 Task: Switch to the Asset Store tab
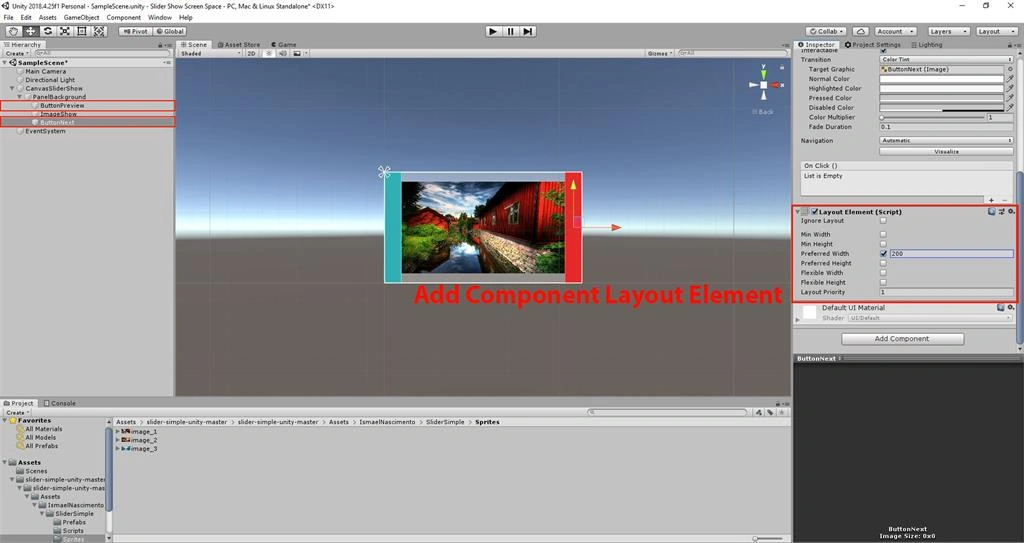tap(238, 44)
